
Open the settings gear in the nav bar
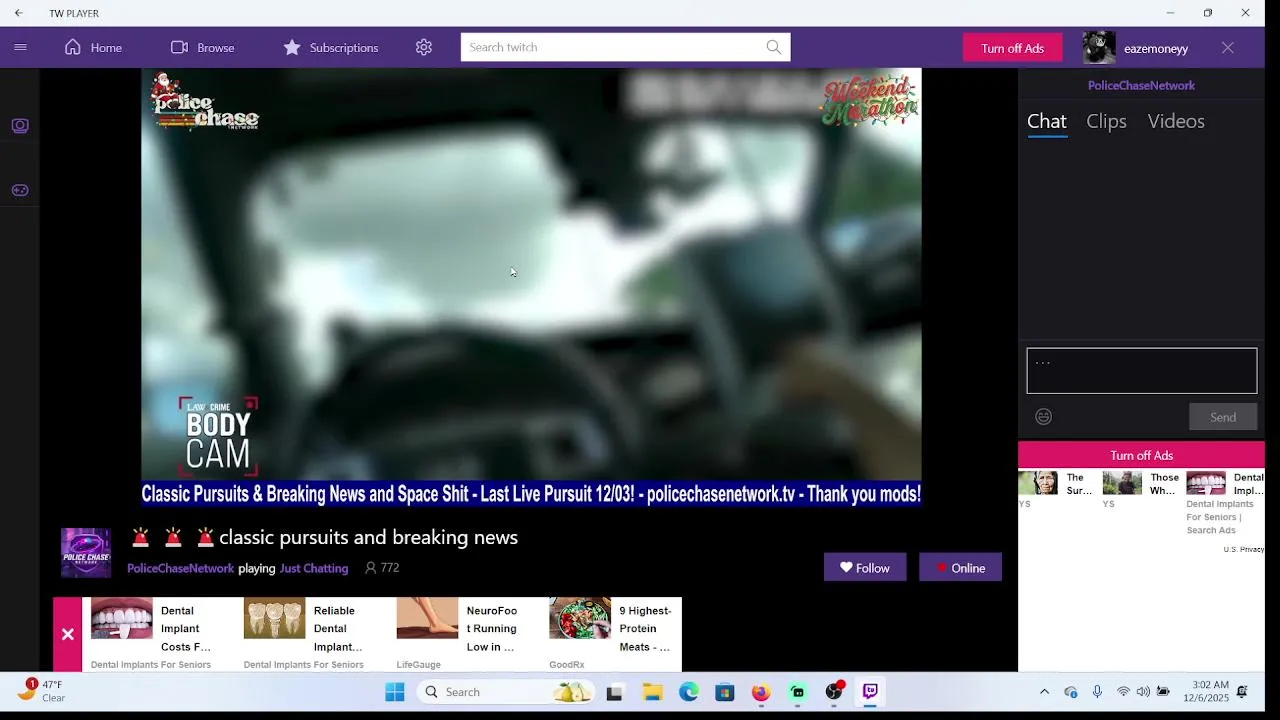click(x=424, y=47)
